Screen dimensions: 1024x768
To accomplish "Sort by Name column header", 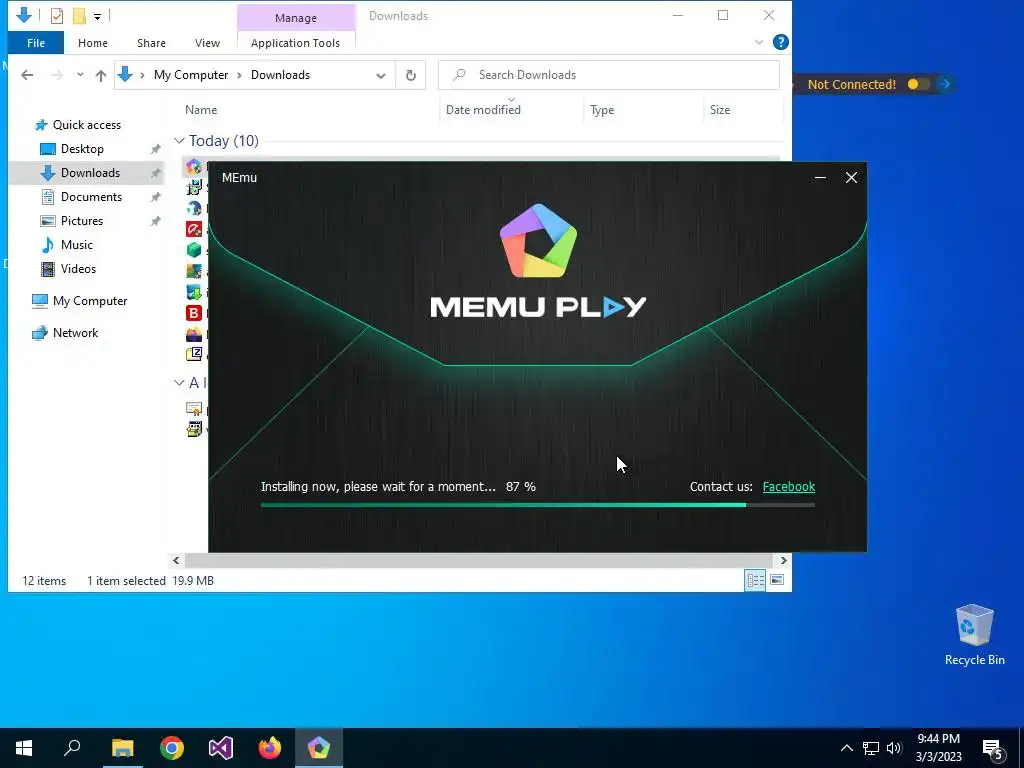I will 201,110.
